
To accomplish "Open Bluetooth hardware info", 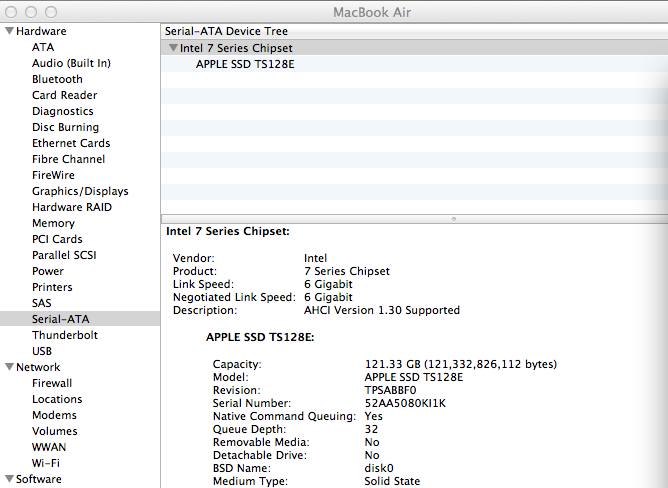I will point(57,79).
